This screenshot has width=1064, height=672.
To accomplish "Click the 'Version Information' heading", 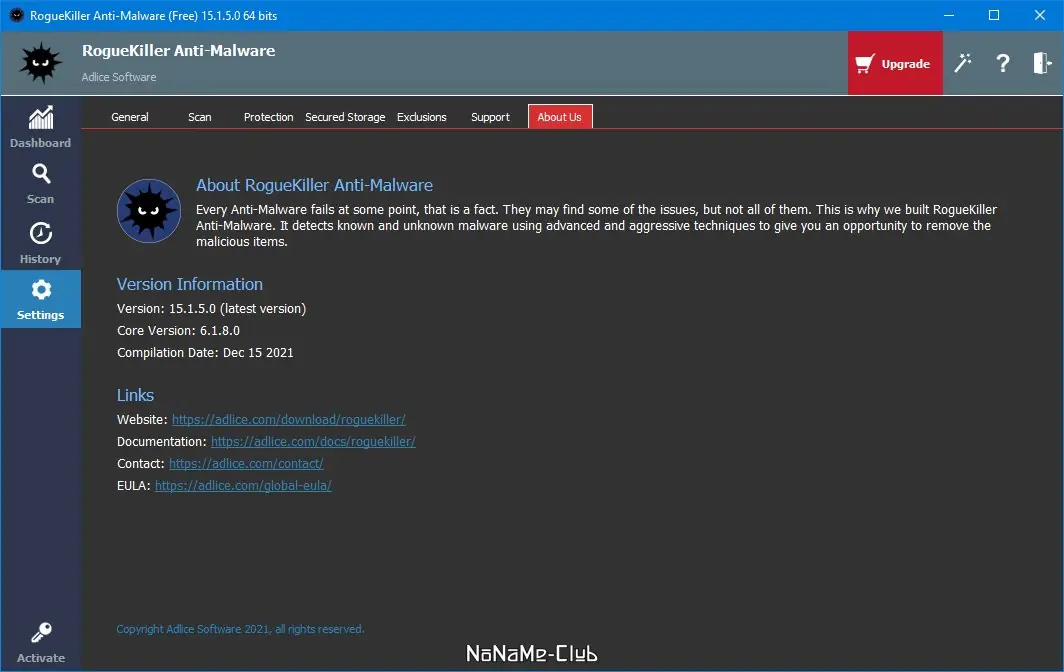I will [189, 284].
